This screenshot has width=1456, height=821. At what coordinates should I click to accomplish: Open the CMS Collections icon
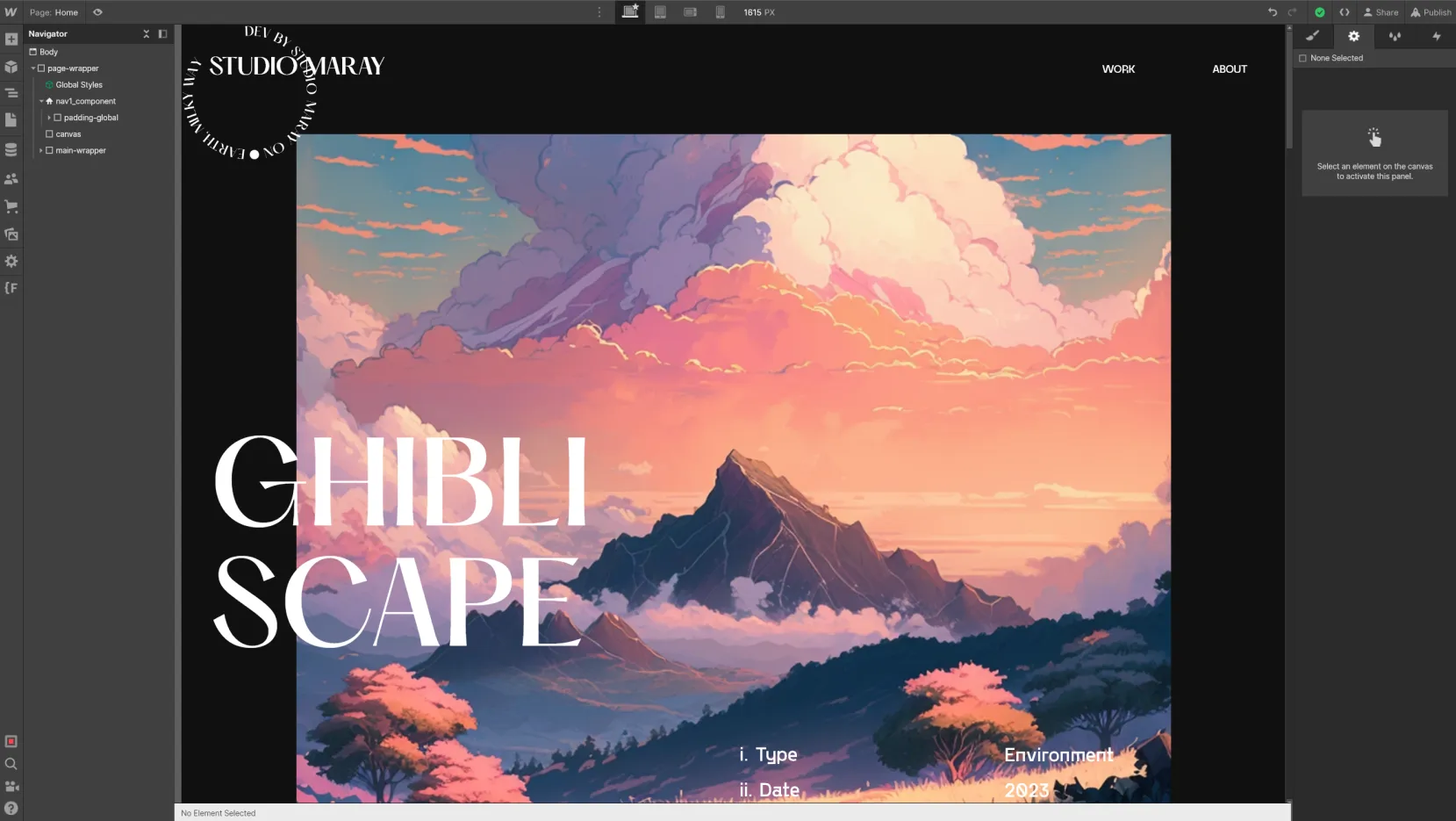pos(11,150)
